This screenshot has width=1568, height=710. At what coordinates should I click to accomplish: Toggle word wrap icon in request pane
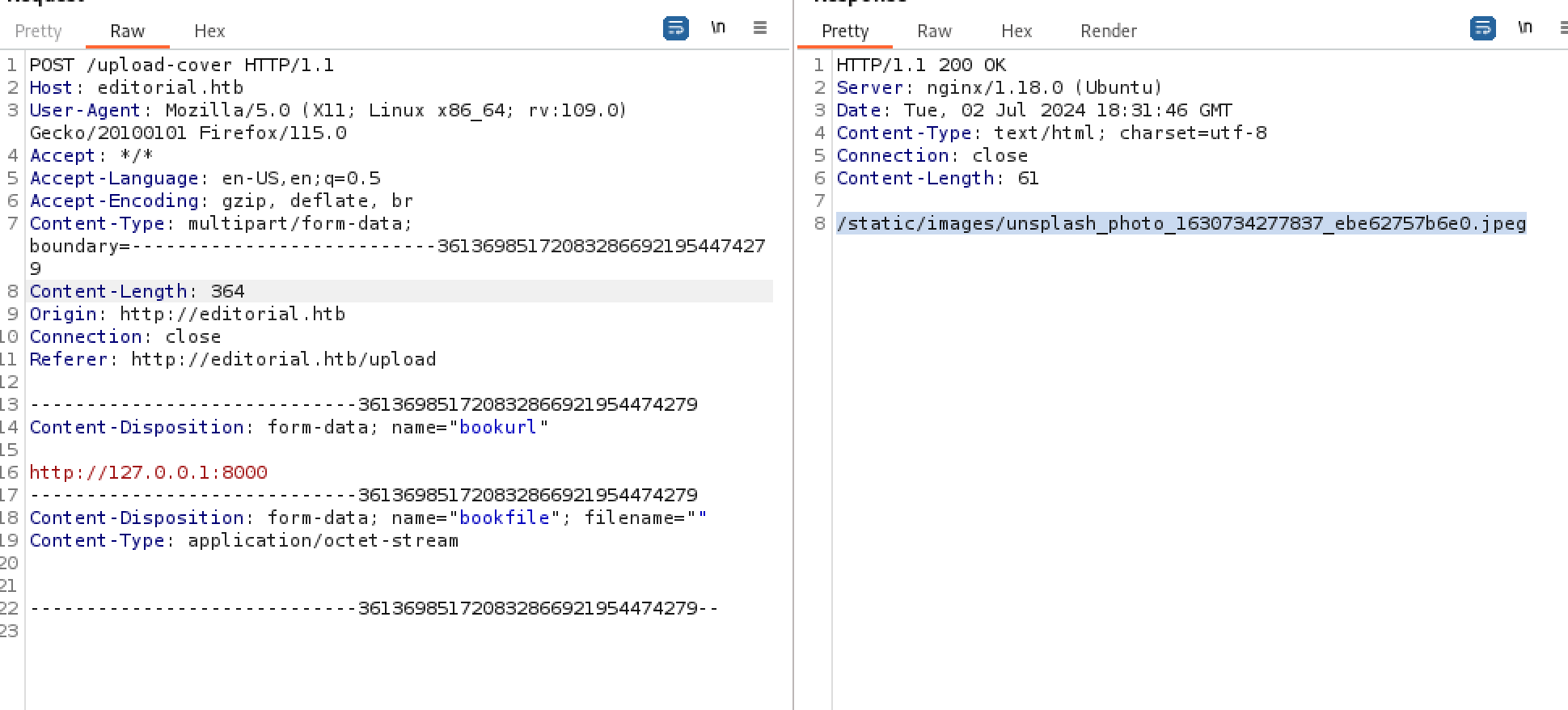[x=675, y=28]
